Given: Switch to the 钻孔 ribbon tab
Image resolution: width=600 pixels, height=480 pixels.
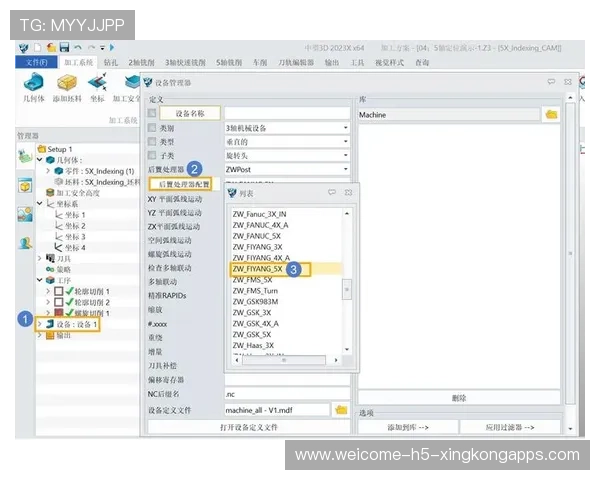Looking at the screenshot, I should point(109,62).
